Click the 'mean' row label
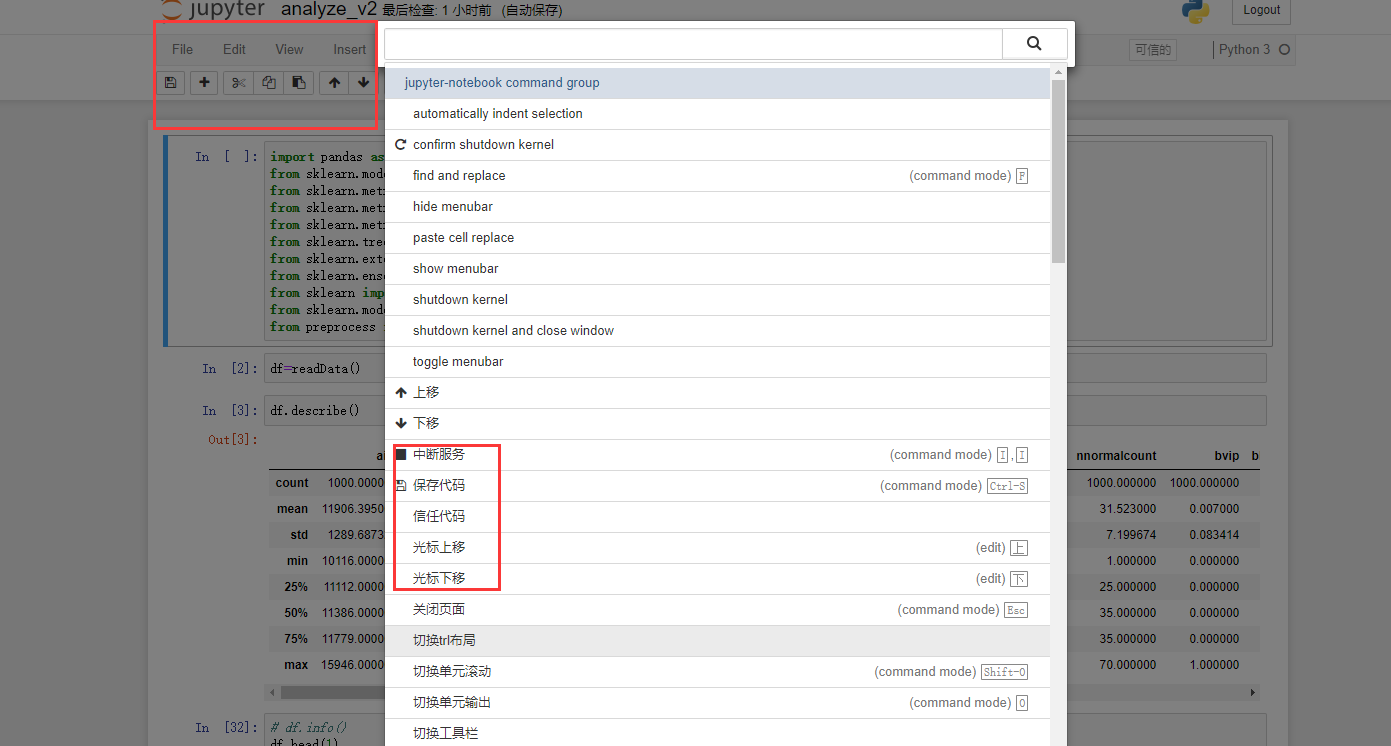This screenshot has width=1391, height=746. click(293, 509)
